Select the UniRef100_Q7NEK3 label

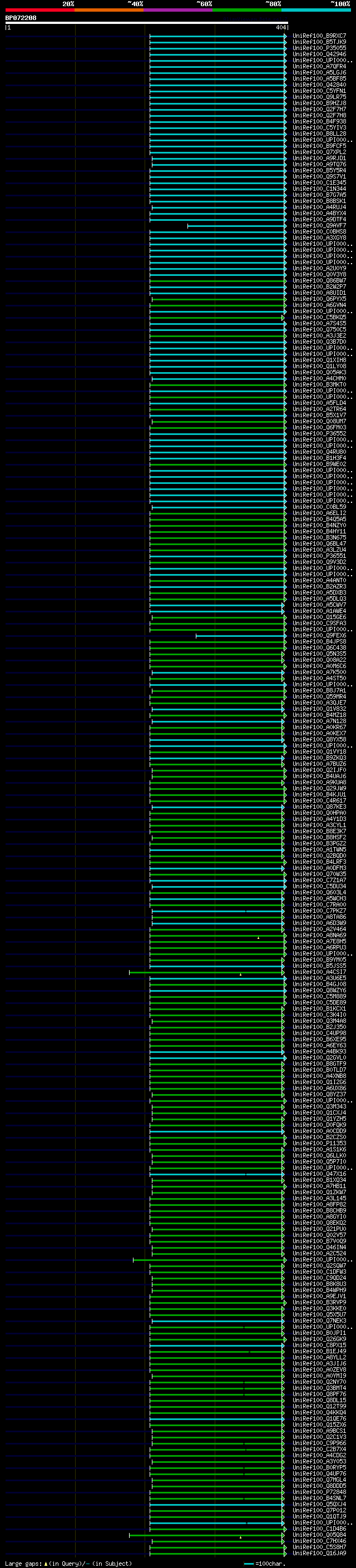319,1321
